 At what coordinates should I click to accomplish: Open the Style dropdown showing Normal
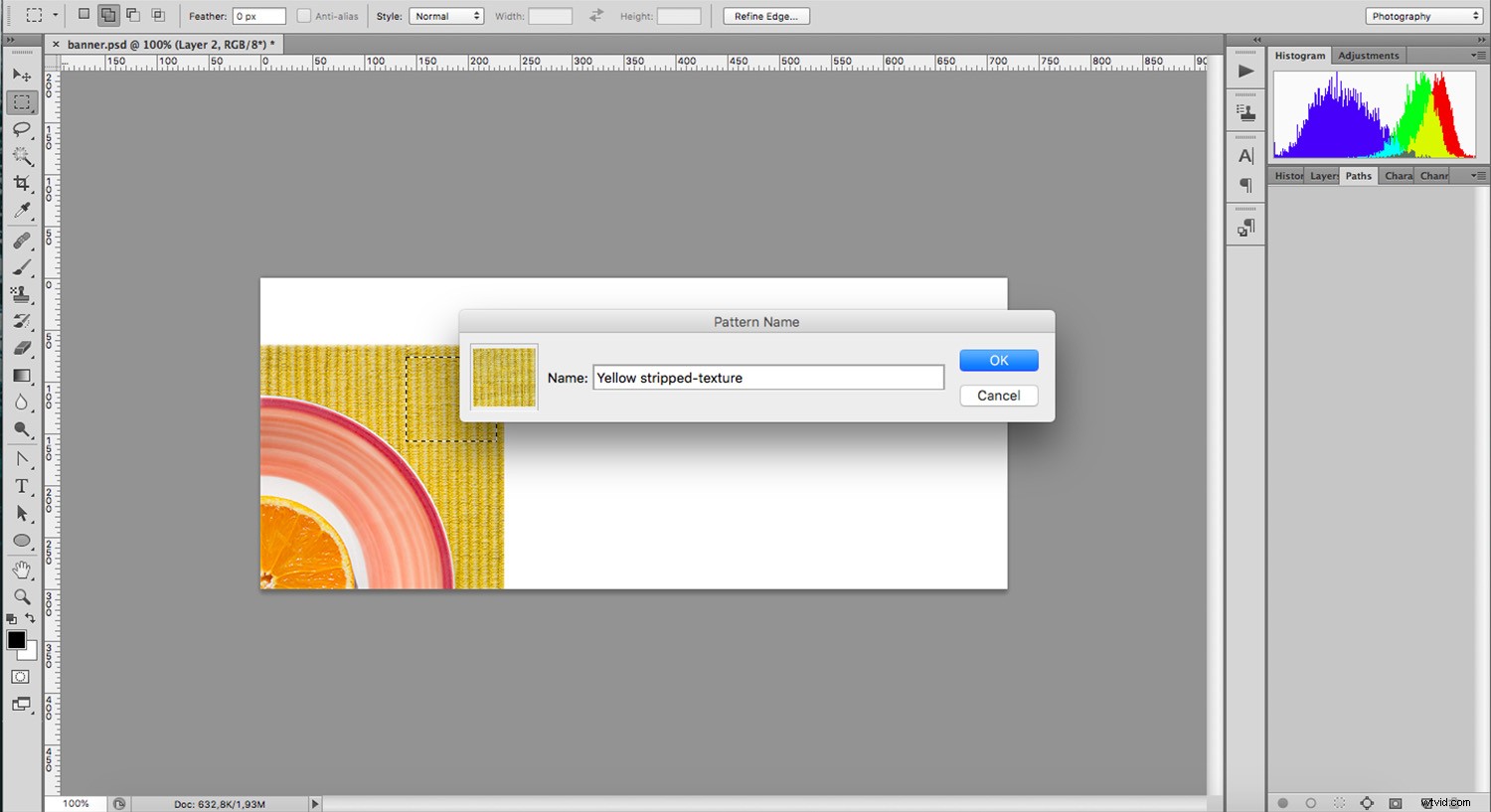coord(446,15)
